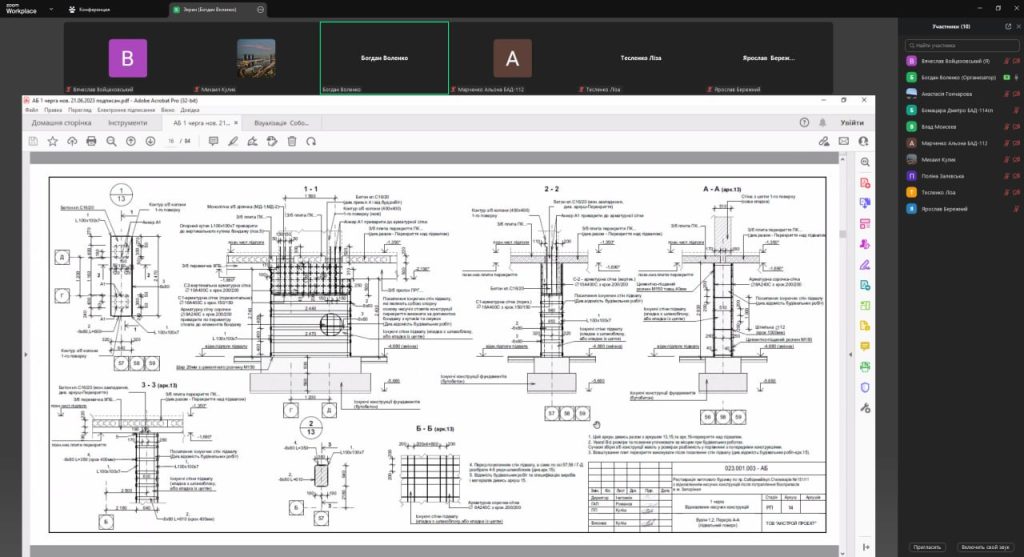Open the Файл menu in Acrobat
The width and height of the screenshot is (1024, 557).
pyautogui.click(x=32, y=109)
